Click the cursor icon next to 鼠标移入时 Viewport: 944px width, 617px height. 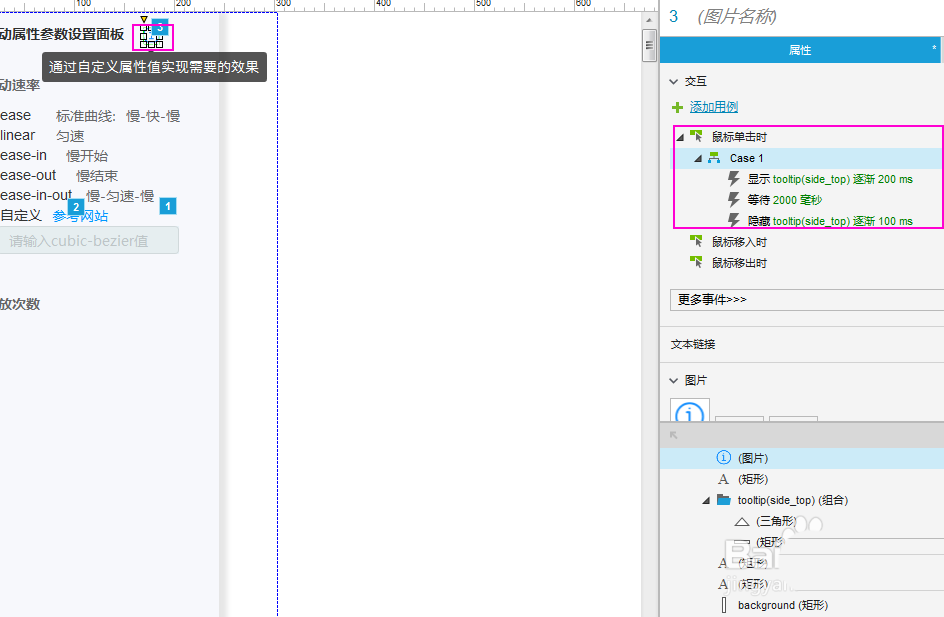pos(696,241)
